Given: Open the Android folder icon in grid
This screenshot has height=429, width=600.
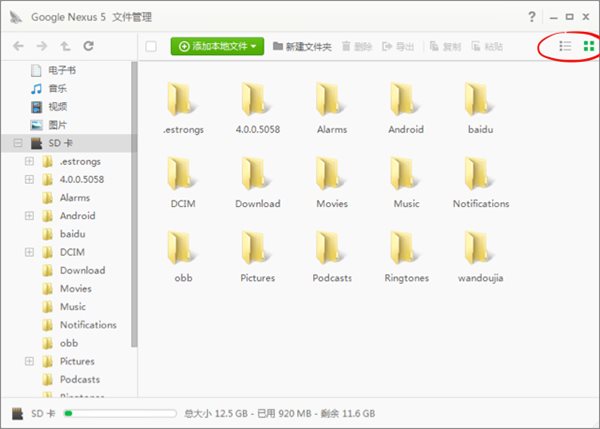Looking at the screenshot, I should [x=404, y=100].
